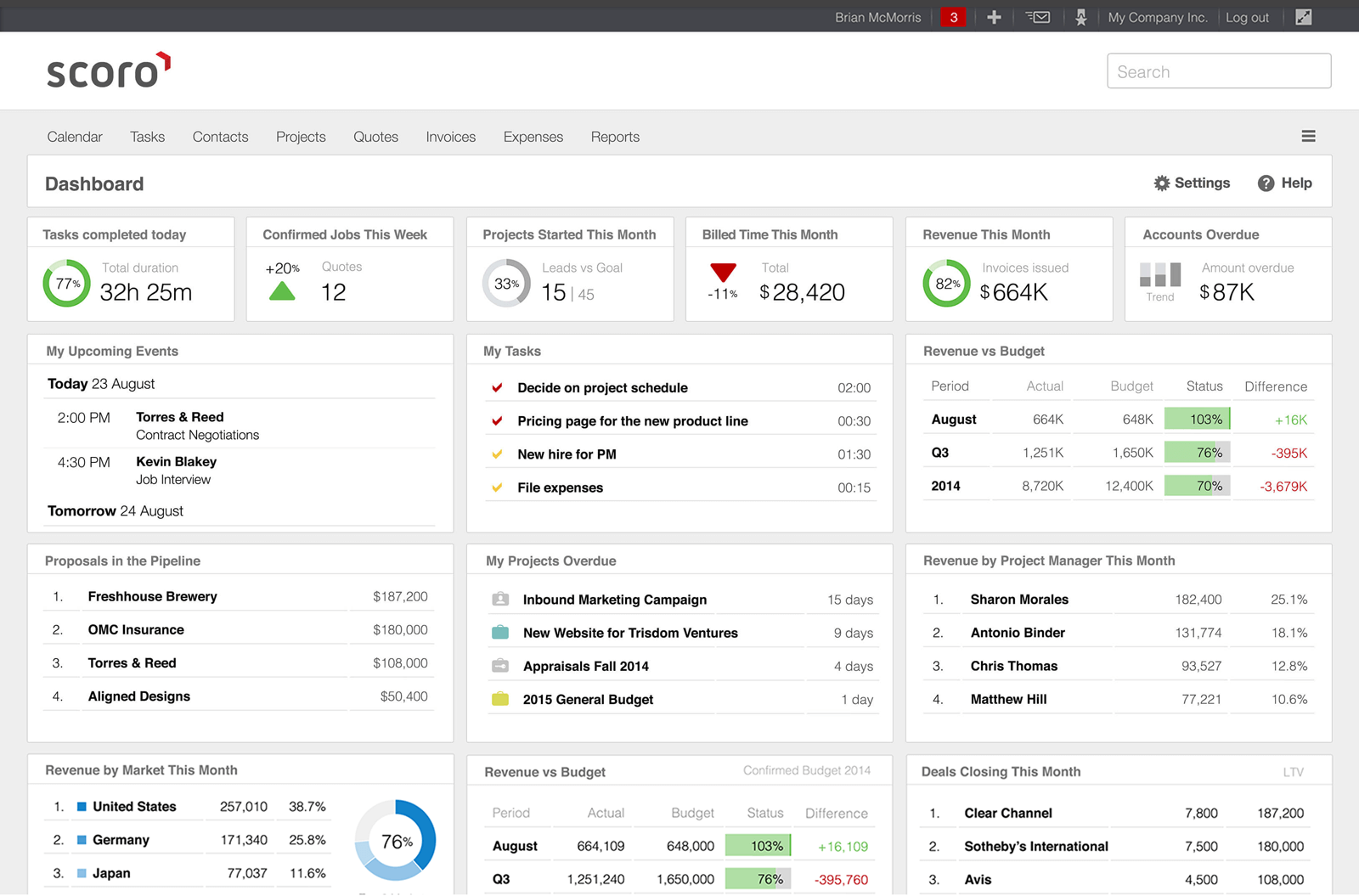
Task: Click the green up arrow trend icon
Action: (282, 292)
